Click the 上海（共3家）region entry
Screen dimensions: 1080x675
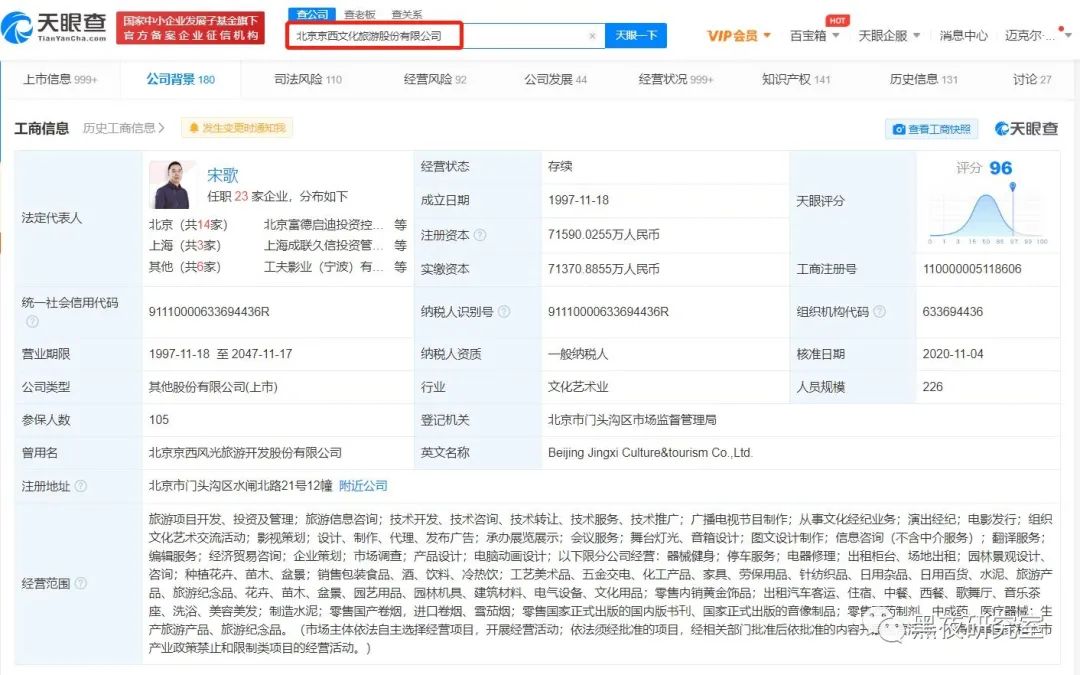185,245
